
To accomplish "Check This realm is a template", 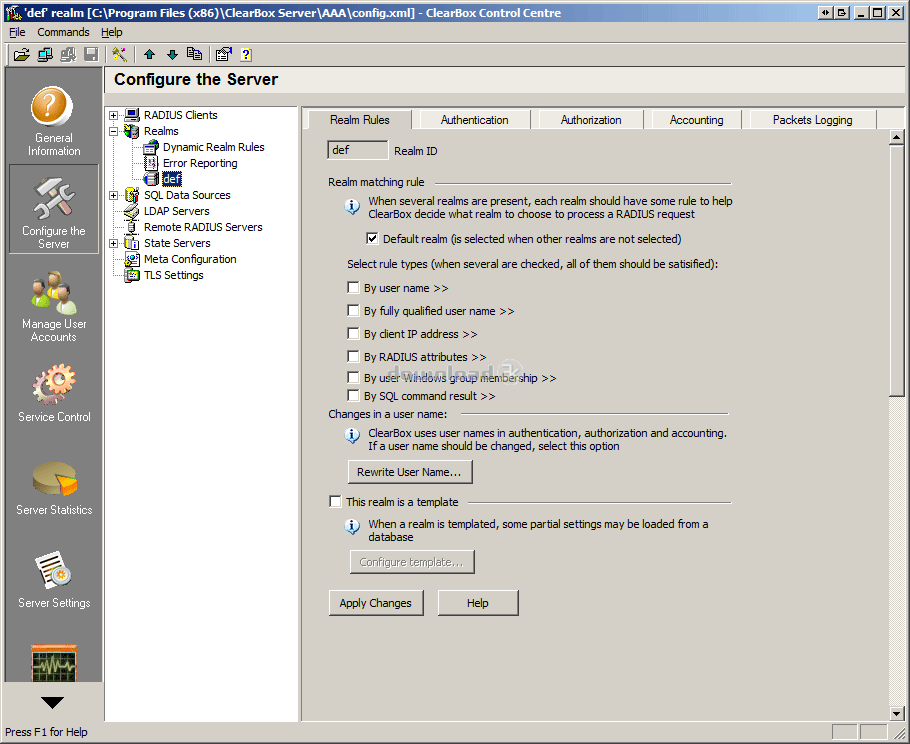I will pos(335,501).
